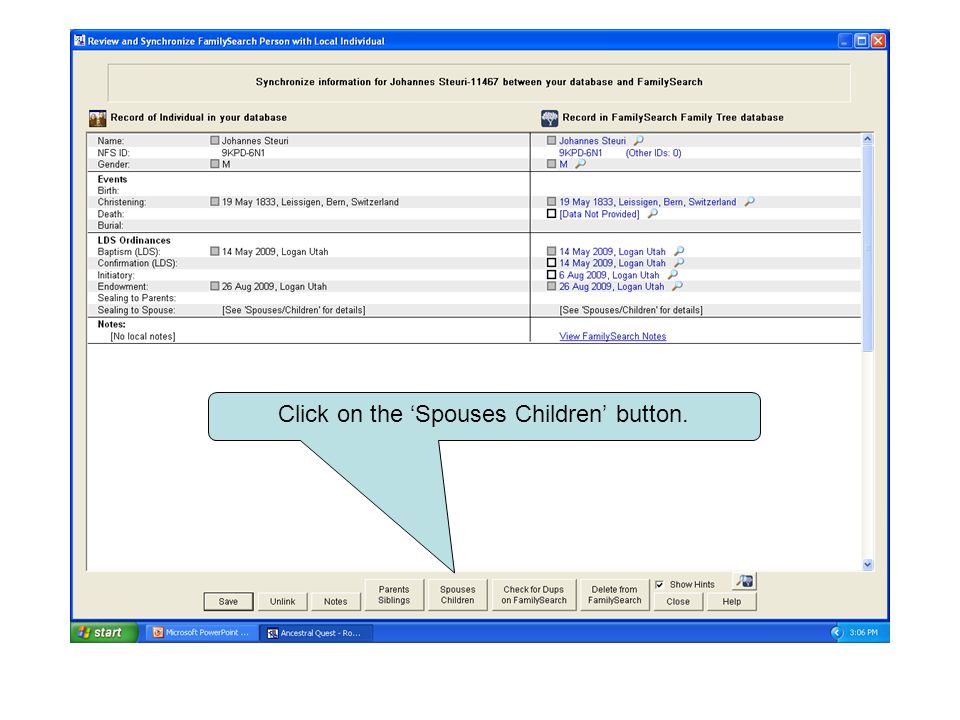The width and height of the screenshot is (960, 720).
Task: Check FamilySearch confirmation 14 May 2009 checkbox
Action: (551, 263)
